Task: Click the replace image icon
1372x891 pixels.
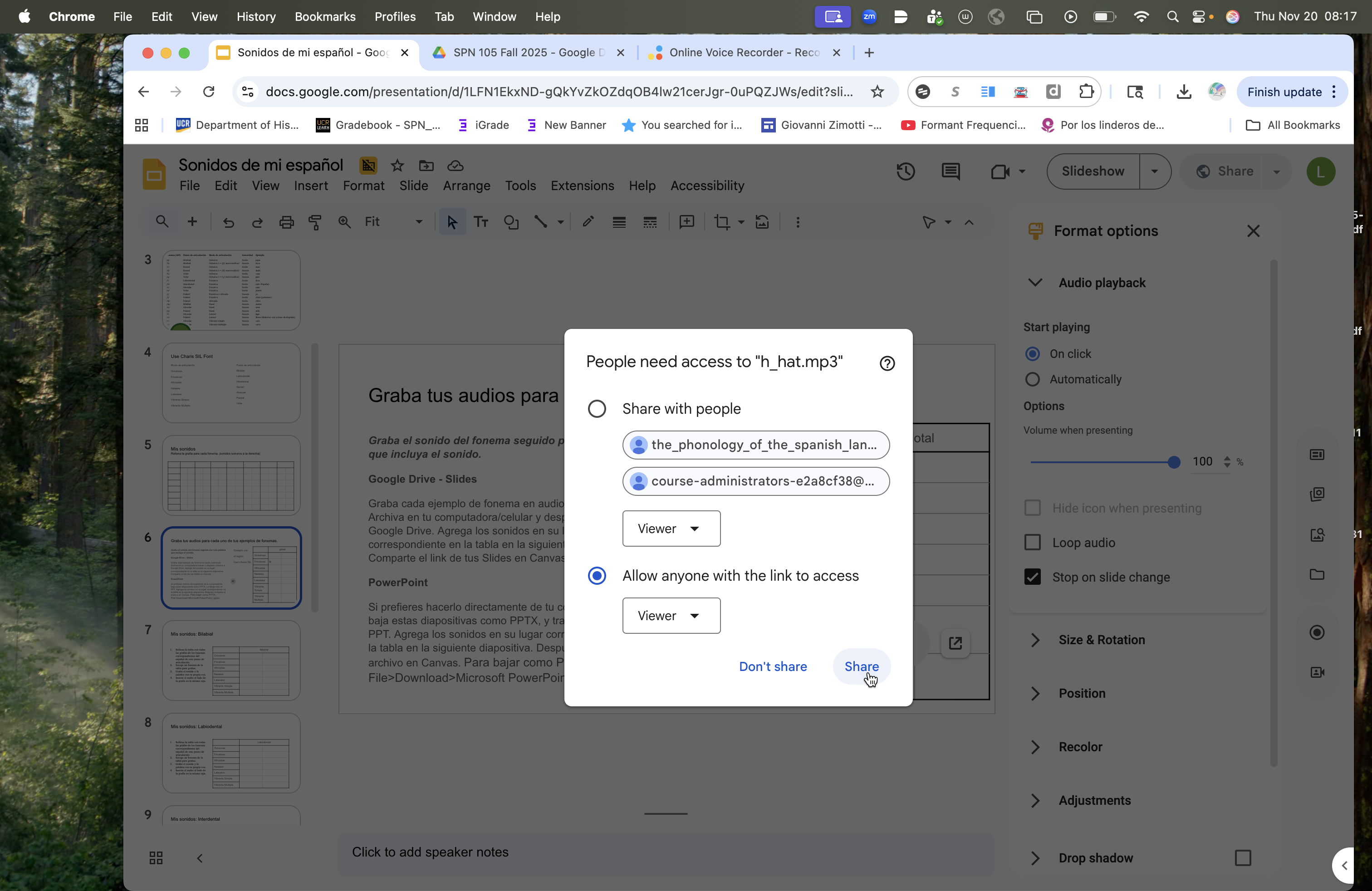Action: coord(762,222)
